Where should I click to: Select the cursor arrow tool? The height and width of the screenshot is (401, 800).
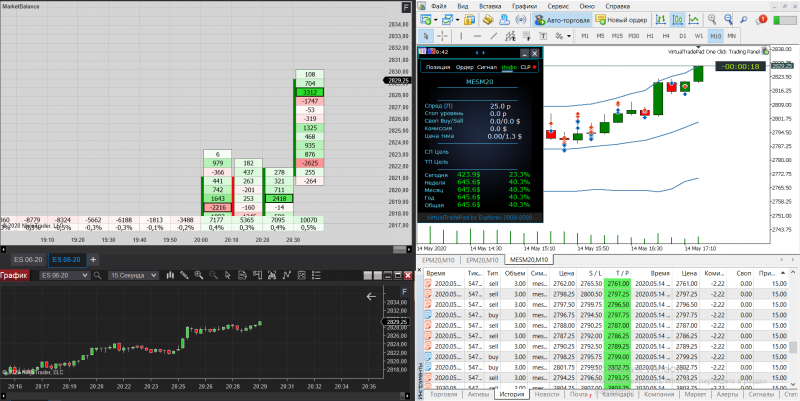click(x=426, y=36)
